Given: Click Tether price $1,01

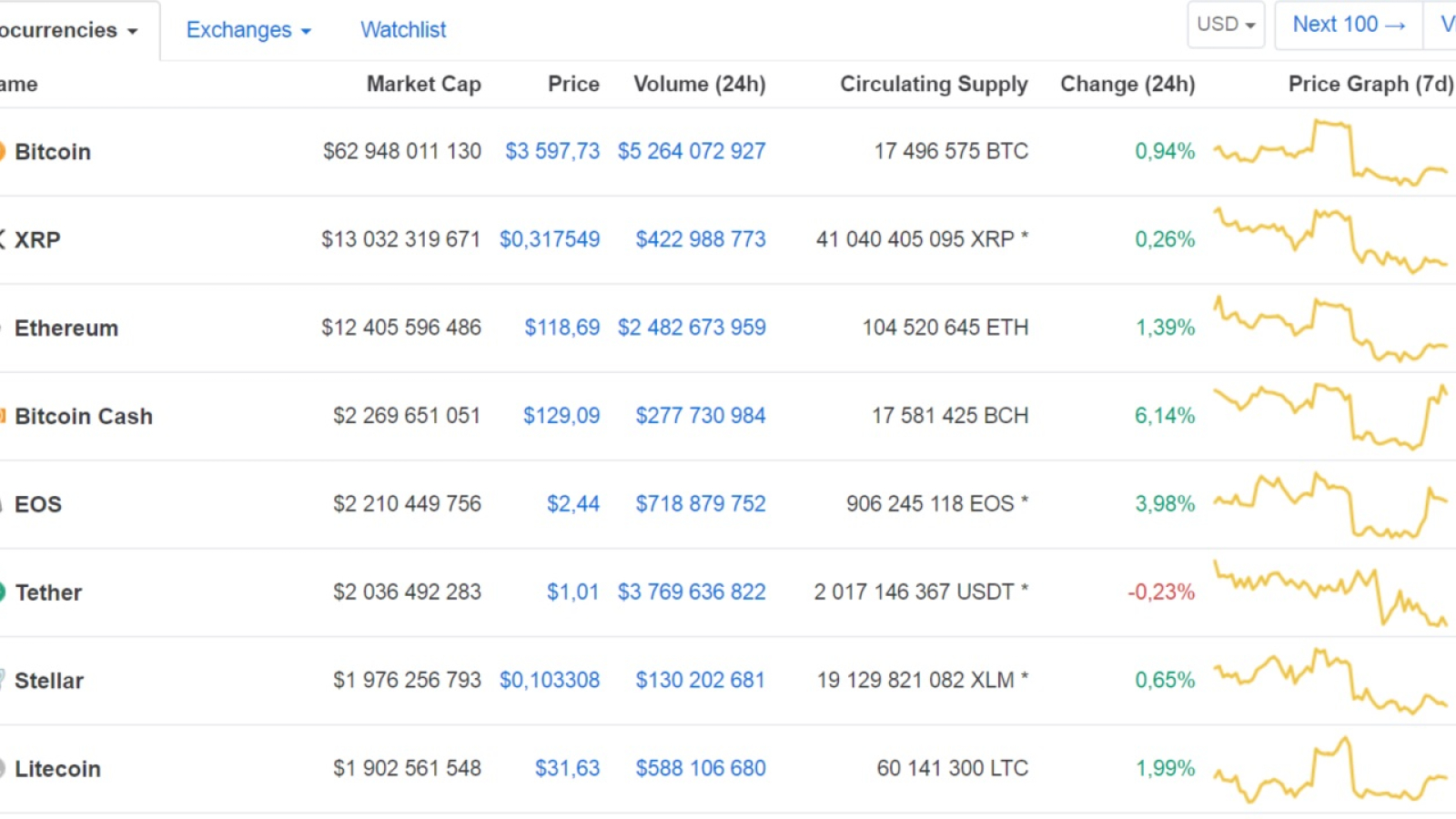Looking at the screenshot, I should click(573, 592).
